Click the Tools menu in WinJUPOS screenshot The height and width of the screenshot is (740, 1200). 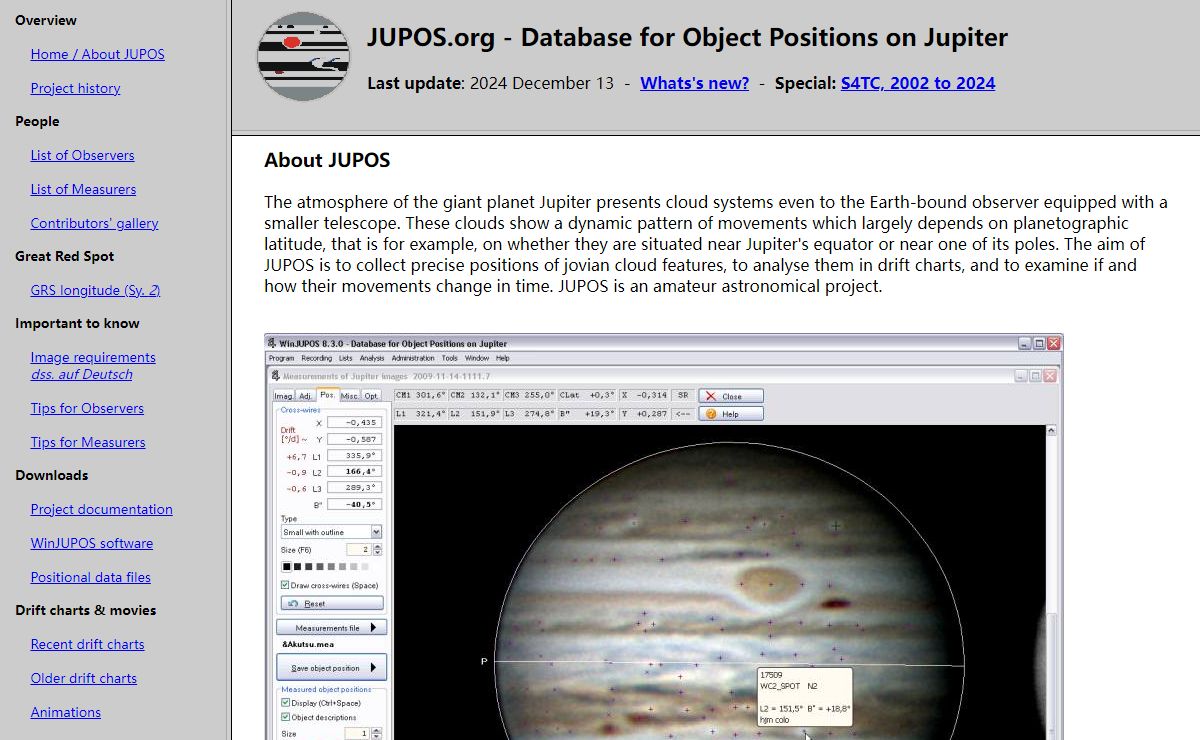coord(450,358)
